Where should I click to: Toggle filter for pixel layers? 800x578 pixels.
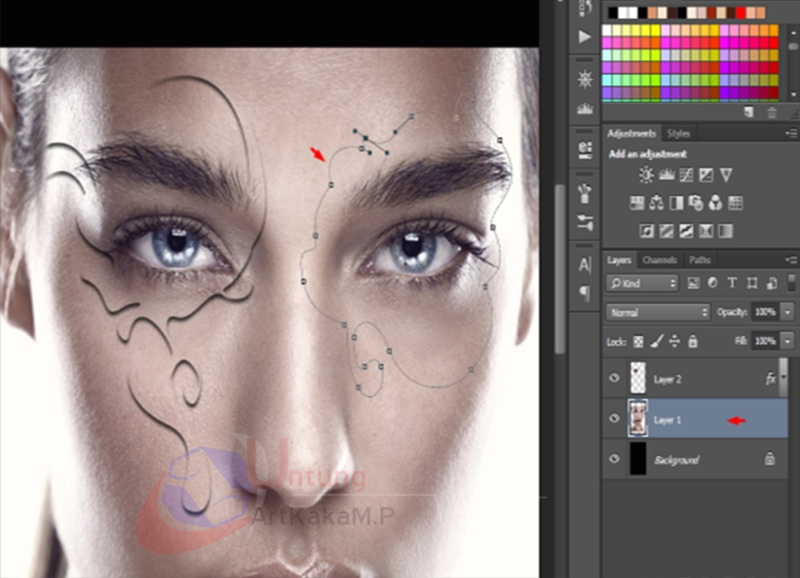693,283
